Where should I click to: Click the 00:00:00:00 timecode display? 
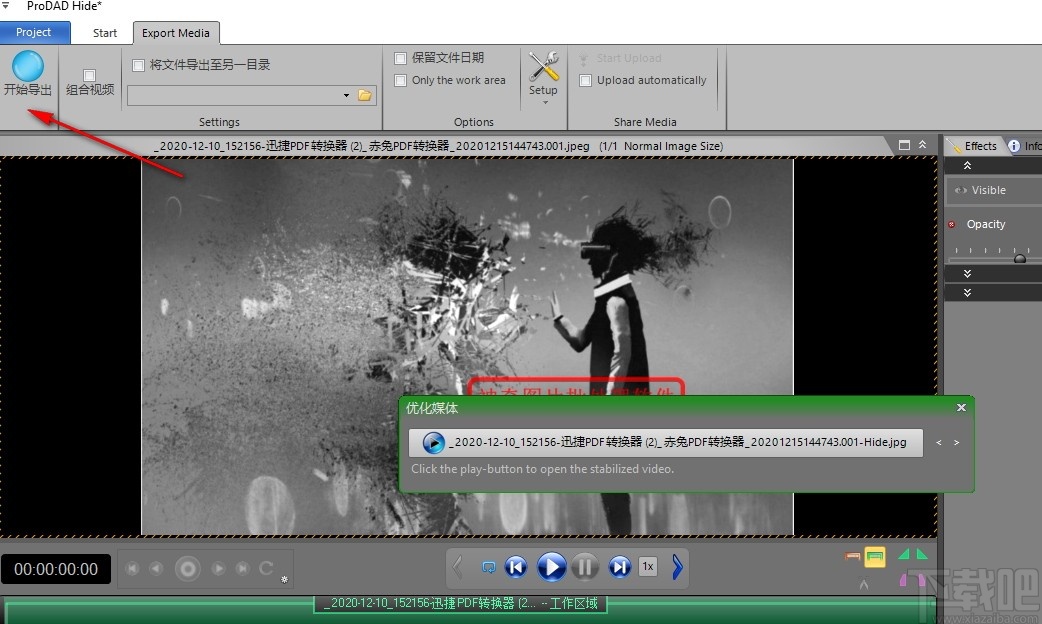click(56, 570)
